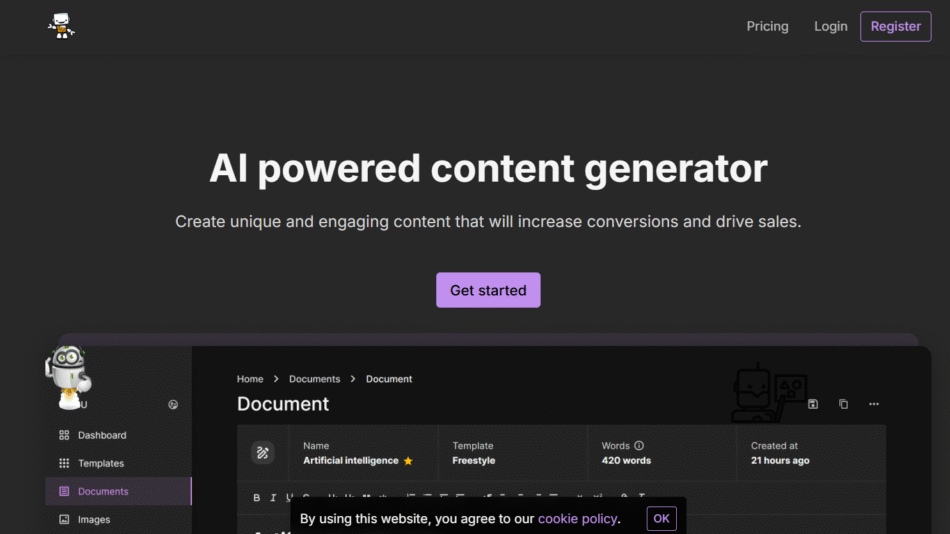Viewport: 950px width, 534px height.
Task: Open the cookie policy link
Action: coord(577,518)
